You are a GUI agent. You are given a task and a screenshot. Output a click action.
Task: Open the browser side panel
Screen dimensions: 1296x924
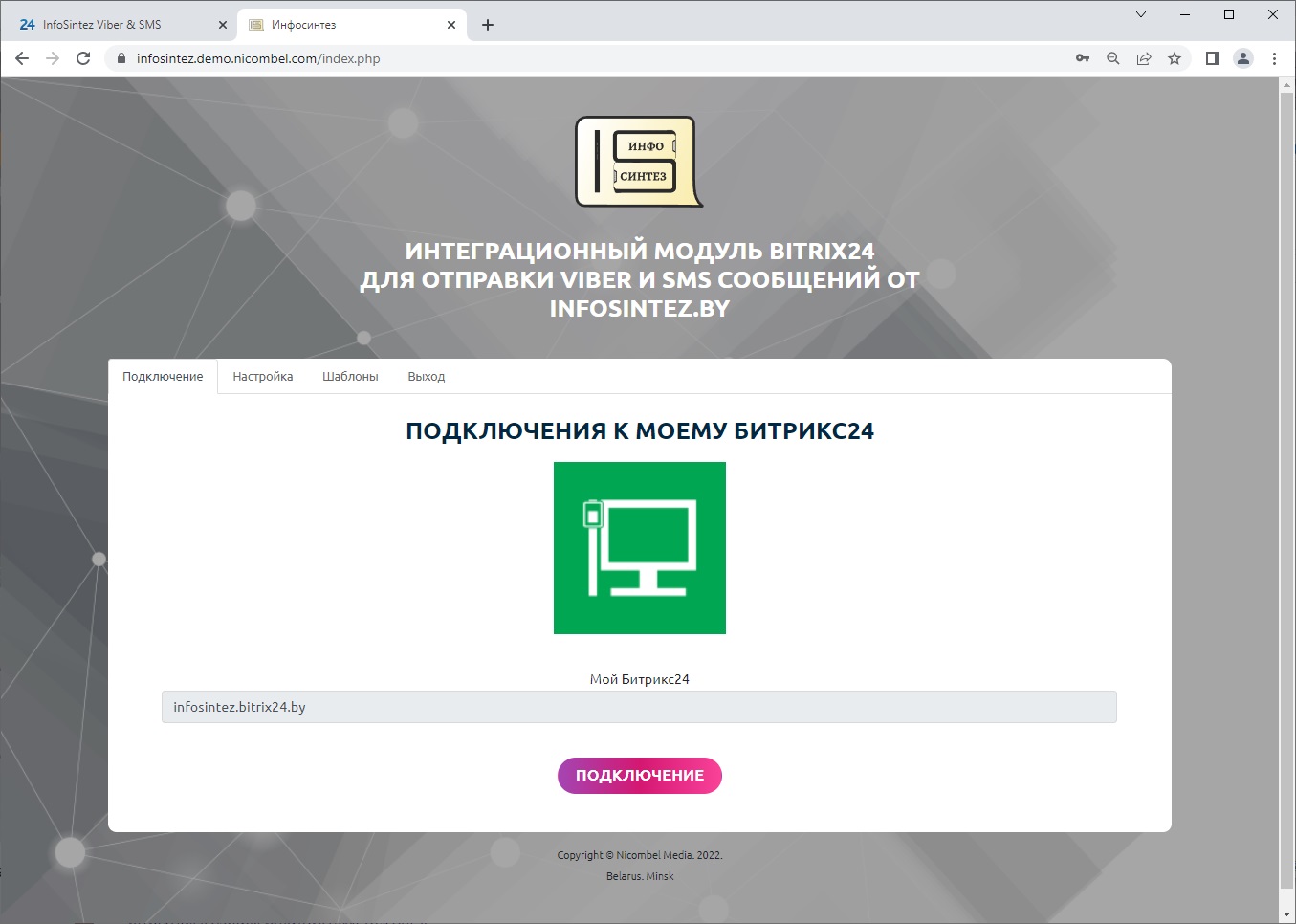(1213, 58)
